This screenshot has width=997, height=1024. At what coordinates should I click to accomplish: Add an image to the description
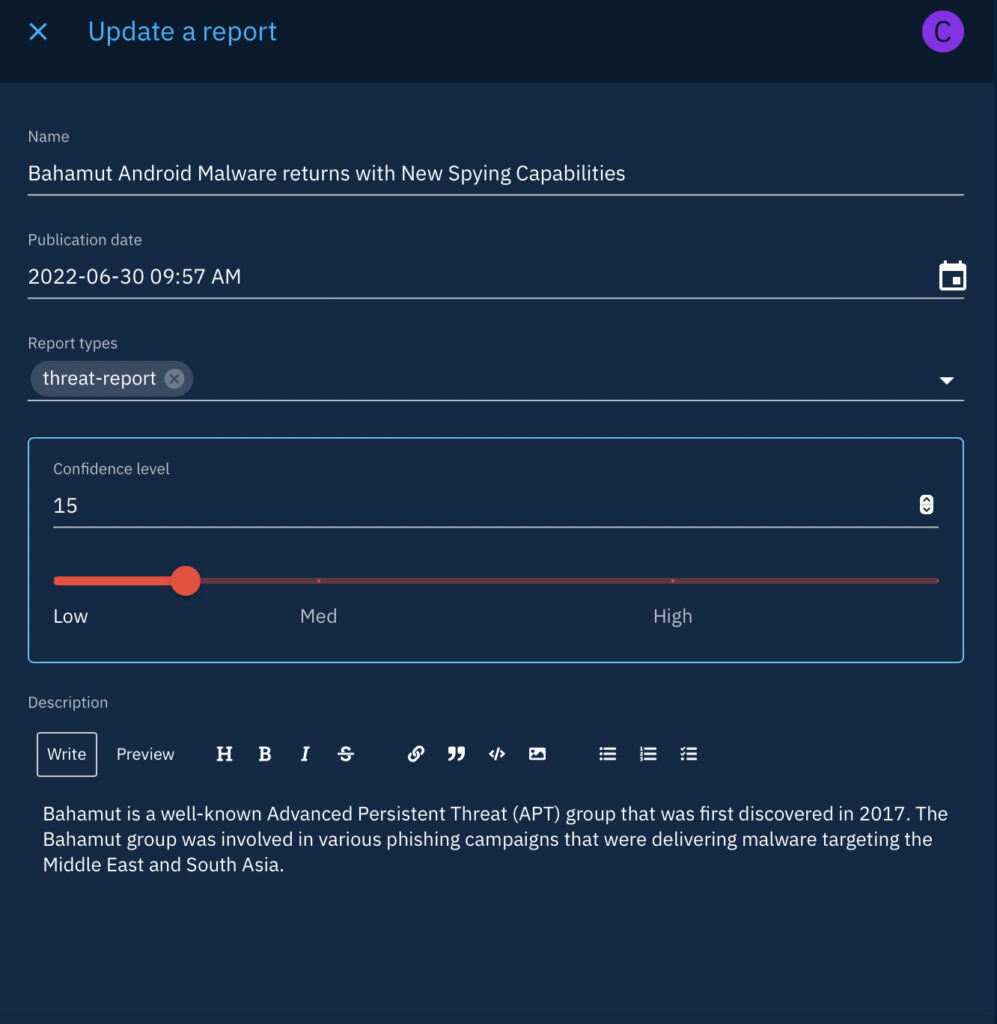537,754
